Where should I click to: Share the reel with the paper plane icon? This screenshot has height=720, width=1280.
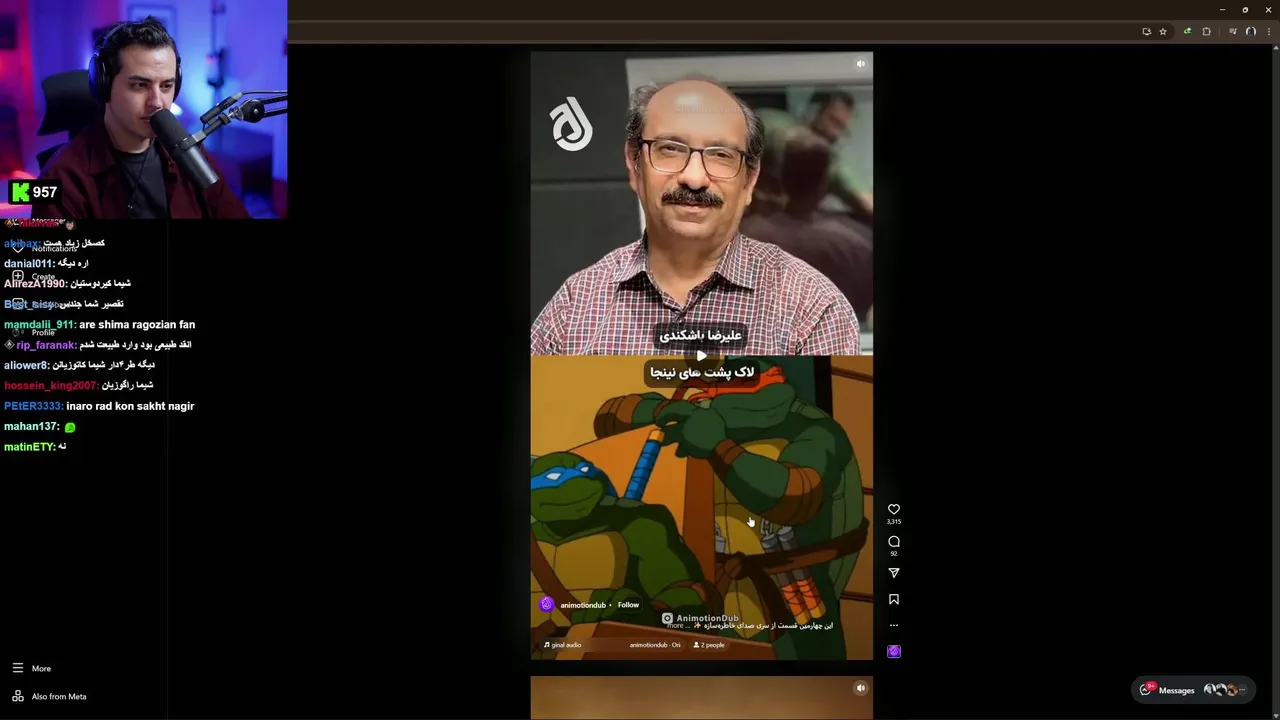pyautogui.click(x=894, y=573)
